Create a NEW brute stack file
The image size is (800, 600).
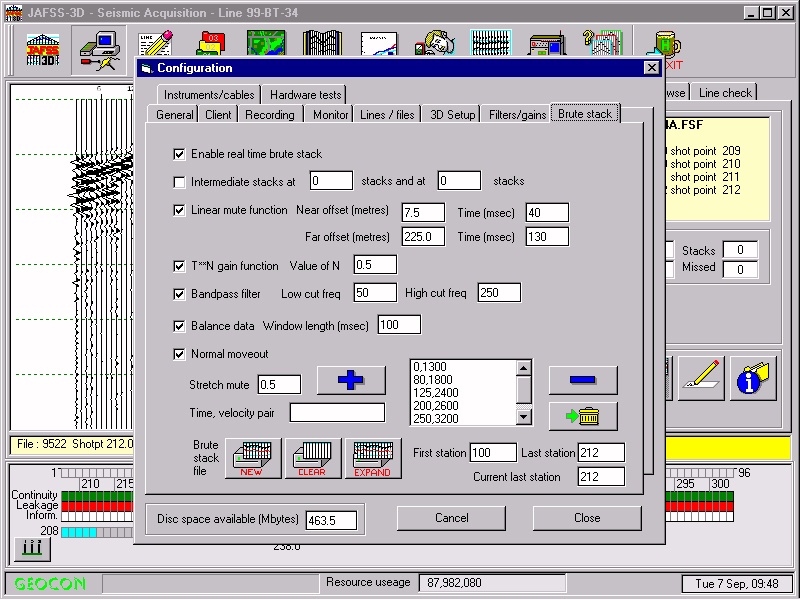pyautogui.click(x=253, y=458)
